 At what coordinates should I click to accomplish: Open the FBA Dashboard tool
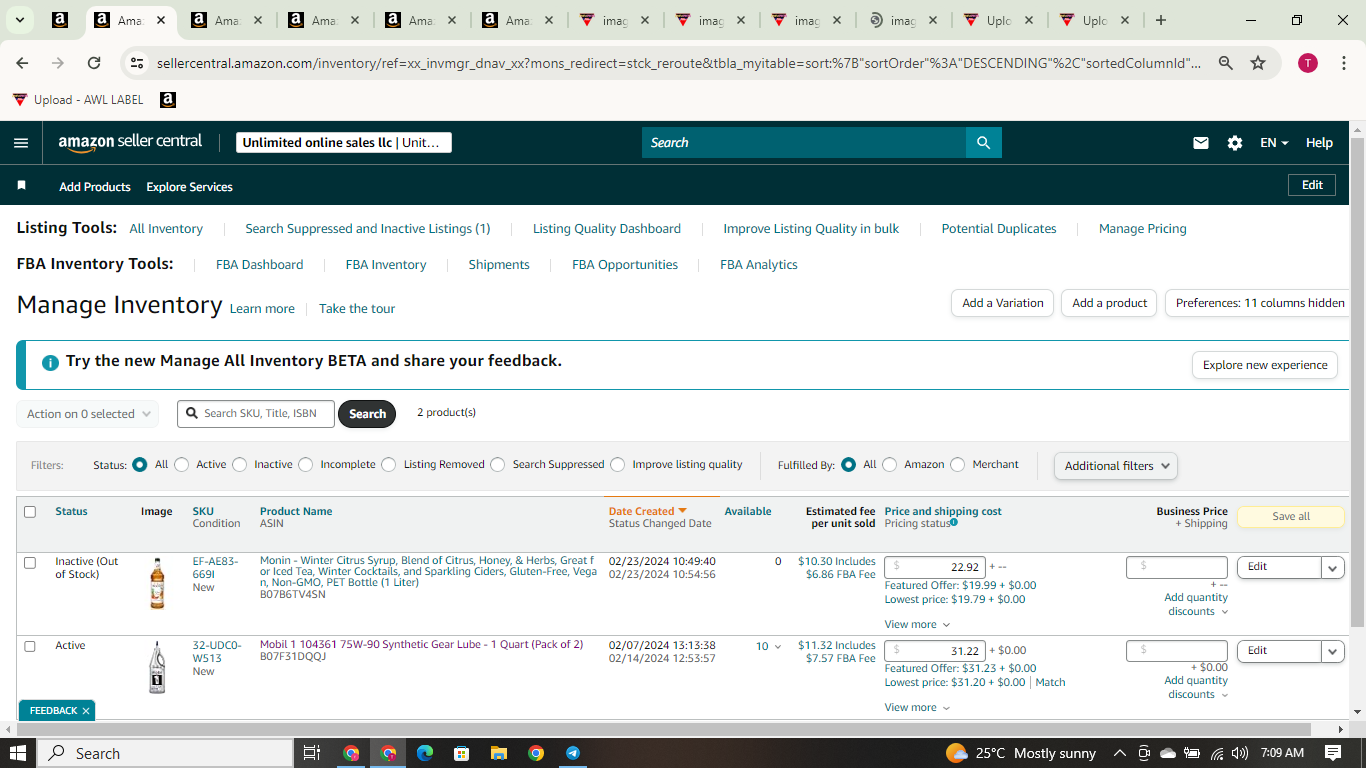(260, 265)
